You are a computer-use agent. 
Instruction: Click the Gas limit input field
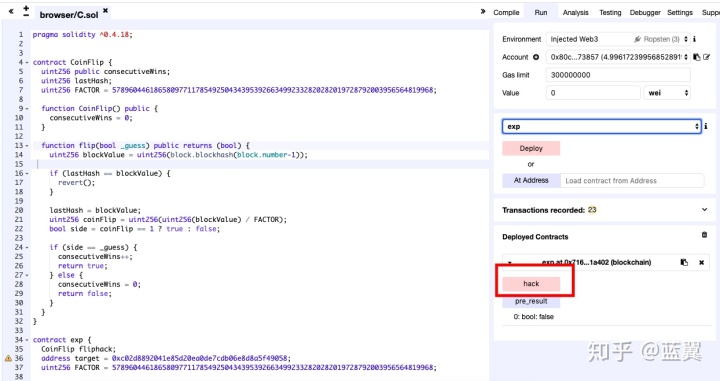point(618,75)
